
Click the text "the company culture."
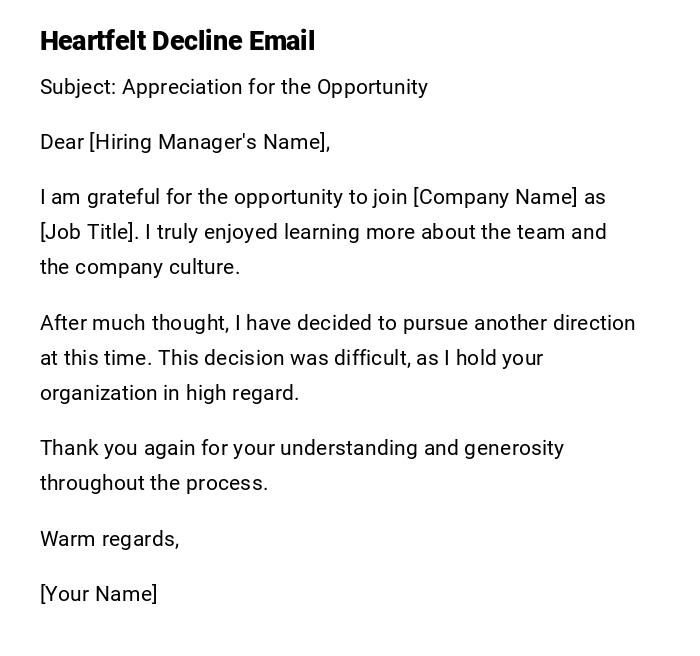140,267
